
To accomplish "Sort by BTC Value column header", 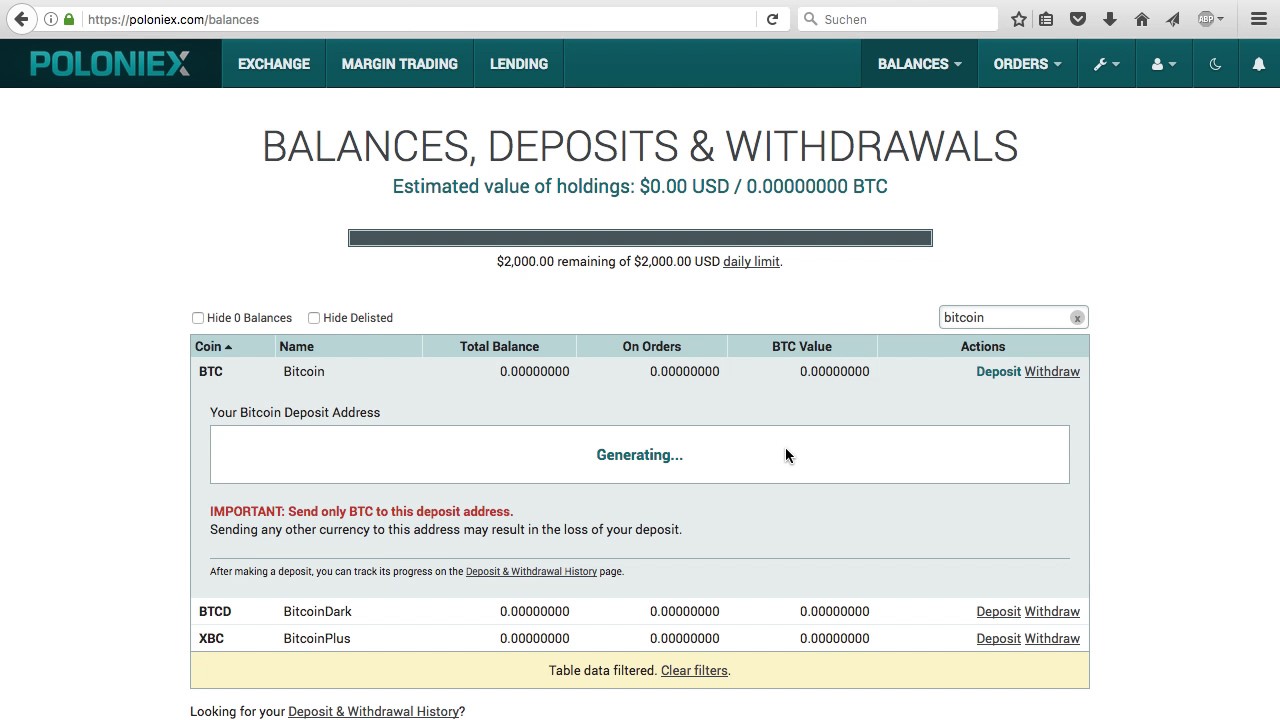I will 801,346.
